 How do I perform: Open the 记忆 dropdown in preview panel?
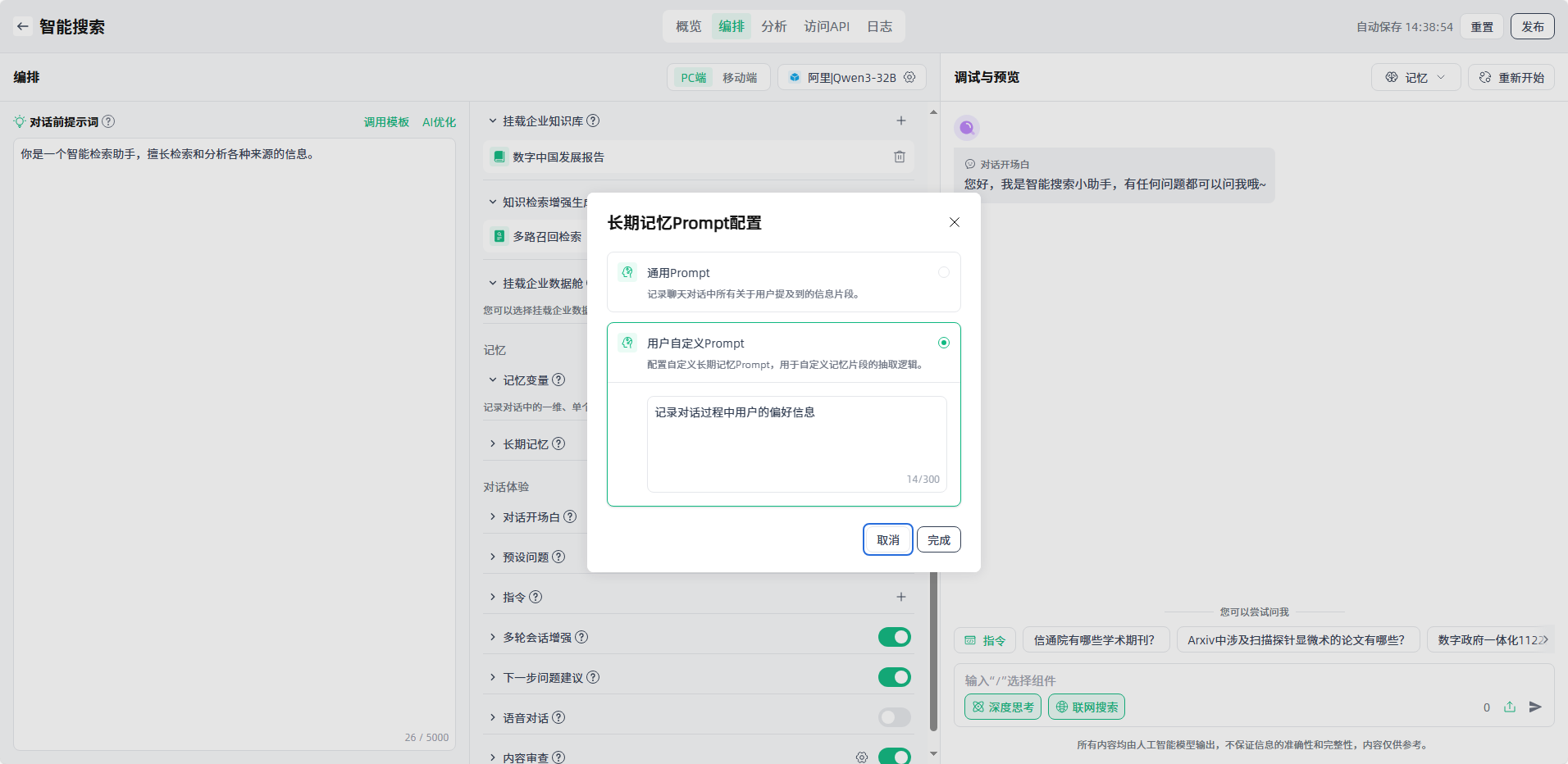pos(1415,77)
